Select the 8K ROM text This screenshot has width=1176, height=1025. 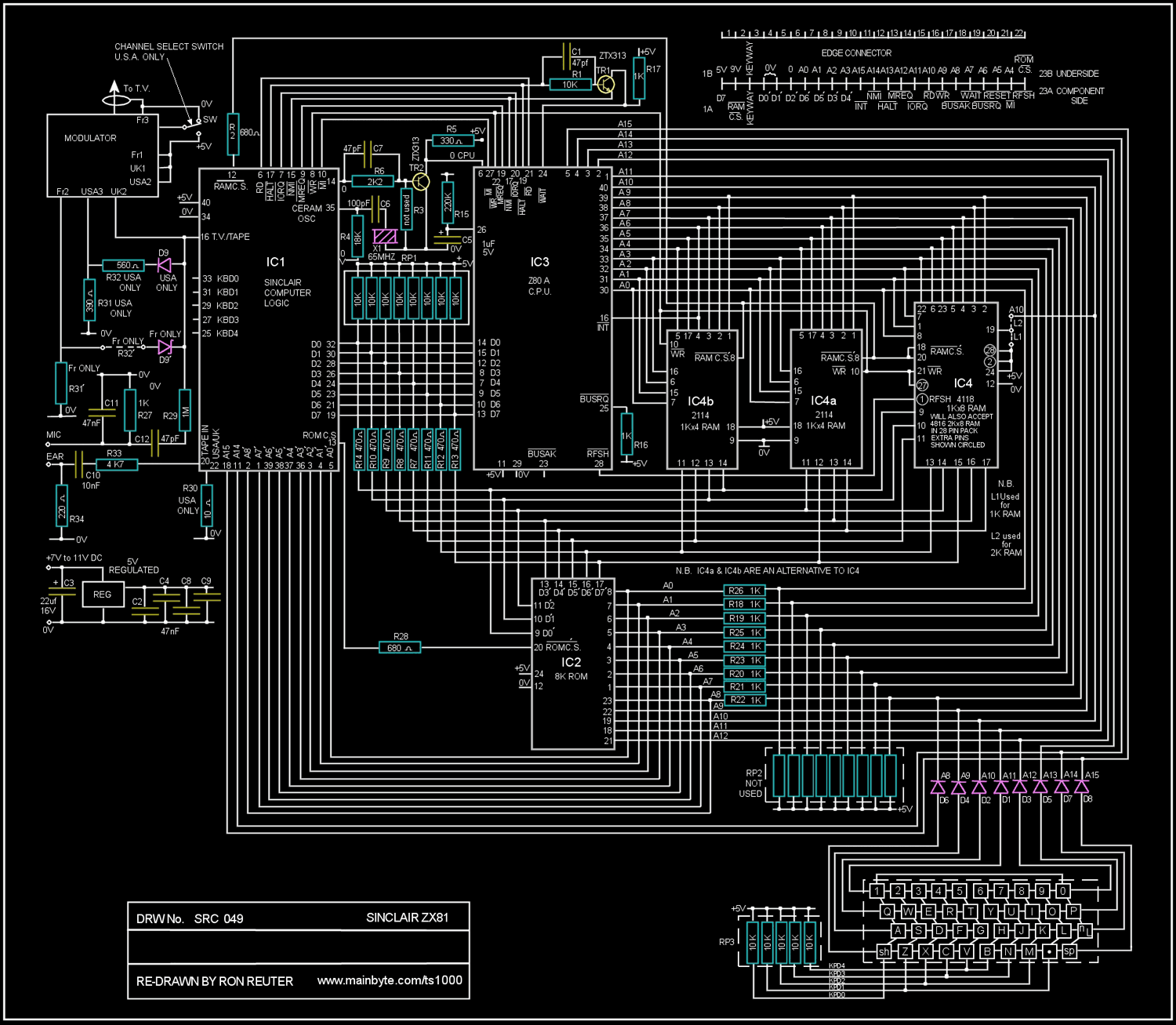click(x=571, y=677)
